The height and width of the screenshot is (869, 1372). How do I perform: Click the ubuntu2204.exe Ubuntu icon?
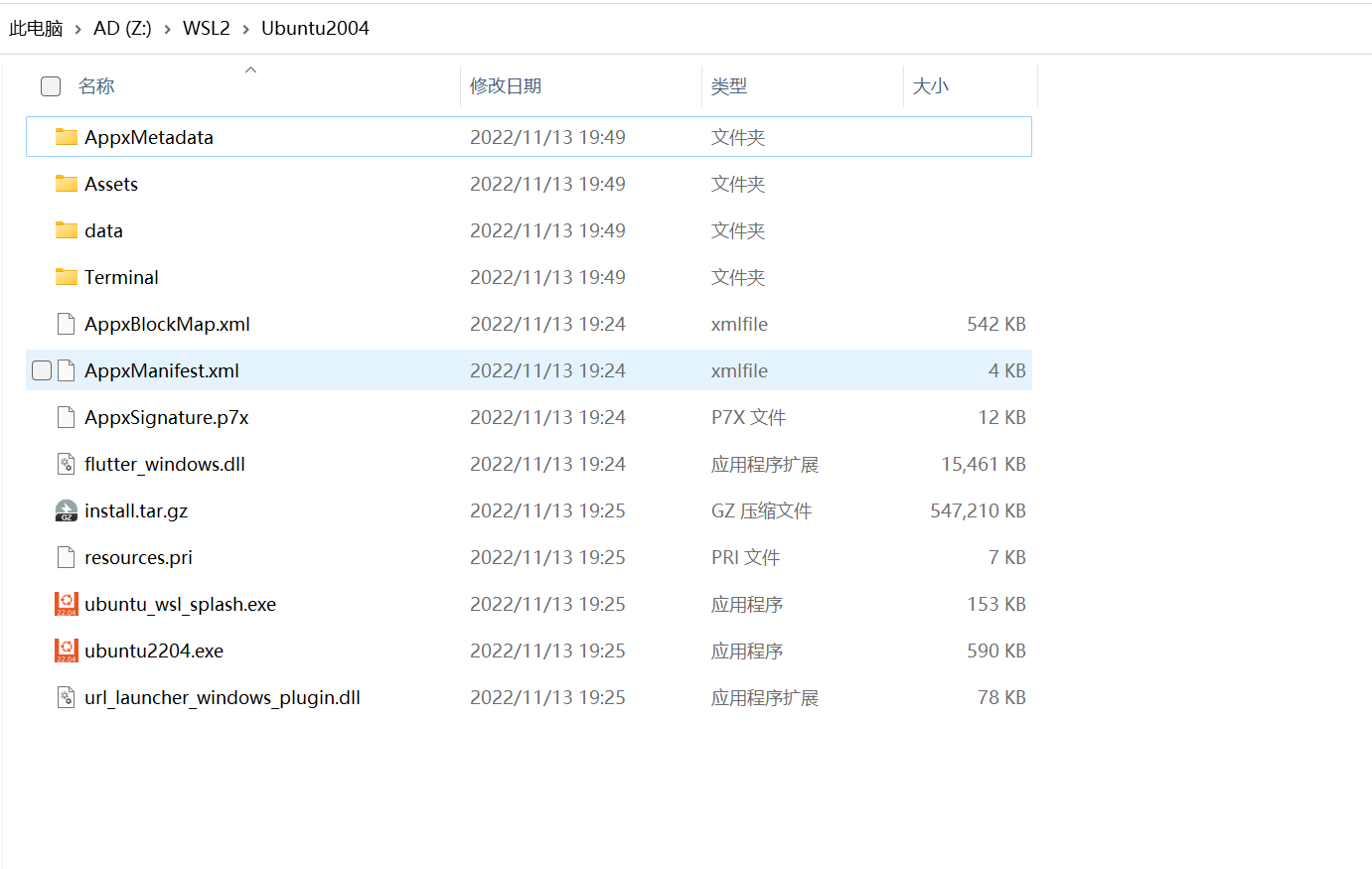[66, 651]
